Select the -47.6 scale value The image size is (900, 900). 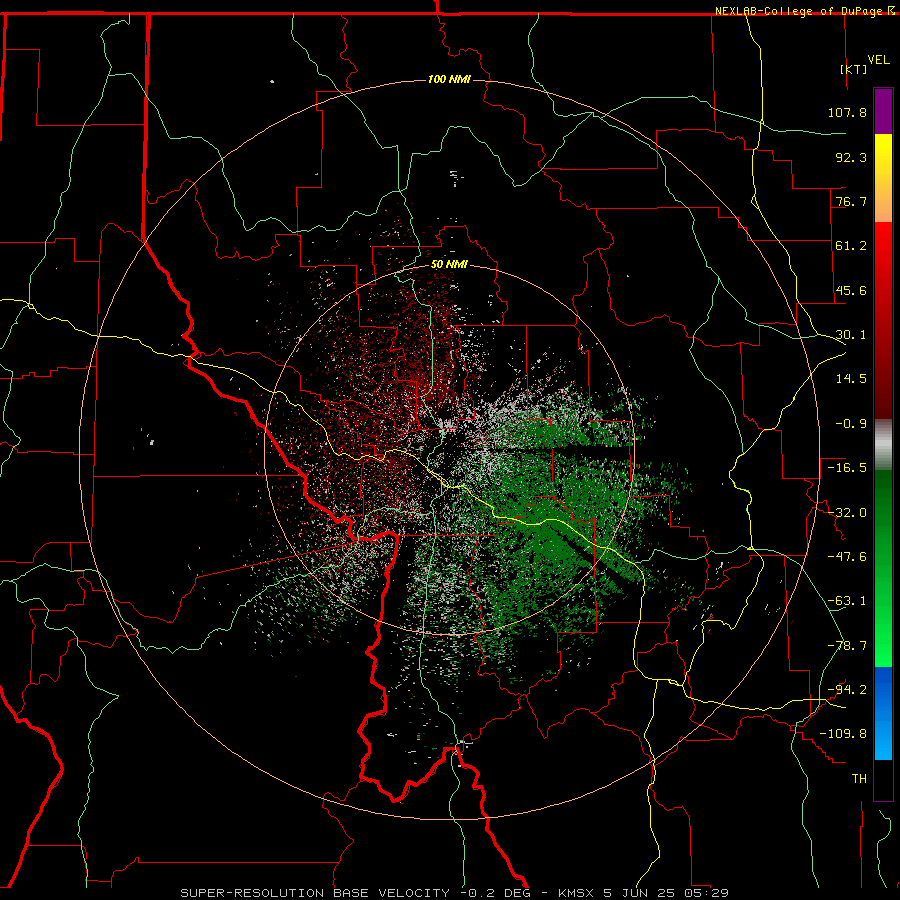pos(847,557)
